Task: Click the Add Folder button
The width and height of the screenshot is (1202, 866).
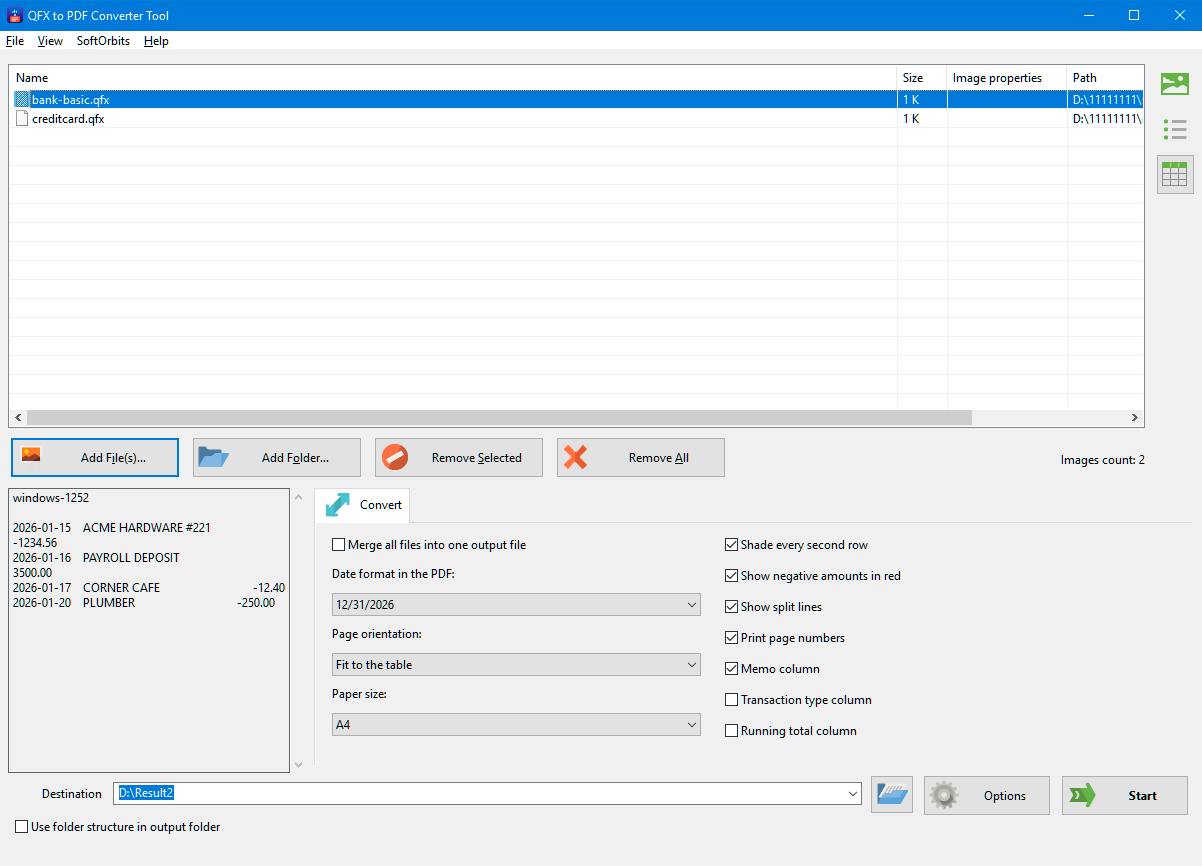Action: click(277, 458)
